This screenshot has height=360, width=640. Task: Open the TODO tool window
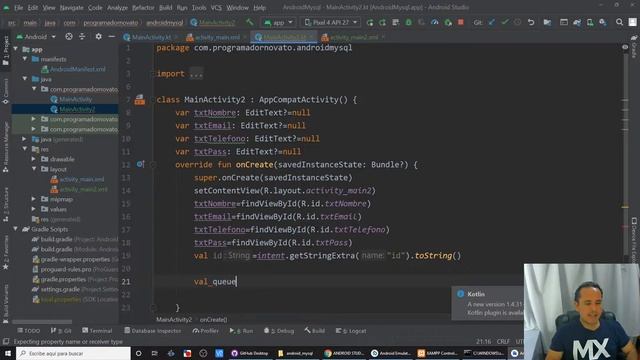click(29, 331)
